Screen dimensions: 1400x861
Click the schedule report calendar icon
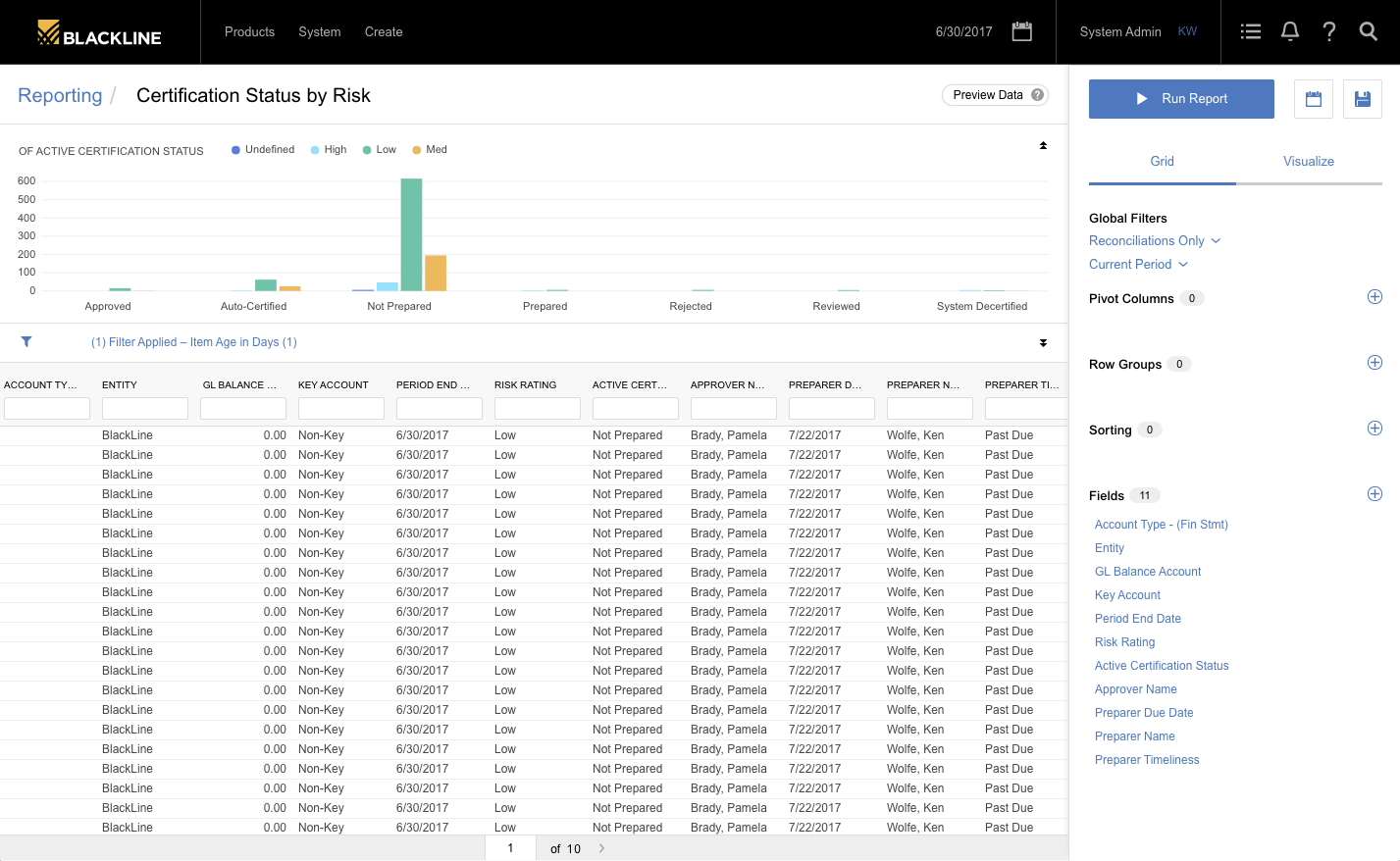[x=1314, y=99]
